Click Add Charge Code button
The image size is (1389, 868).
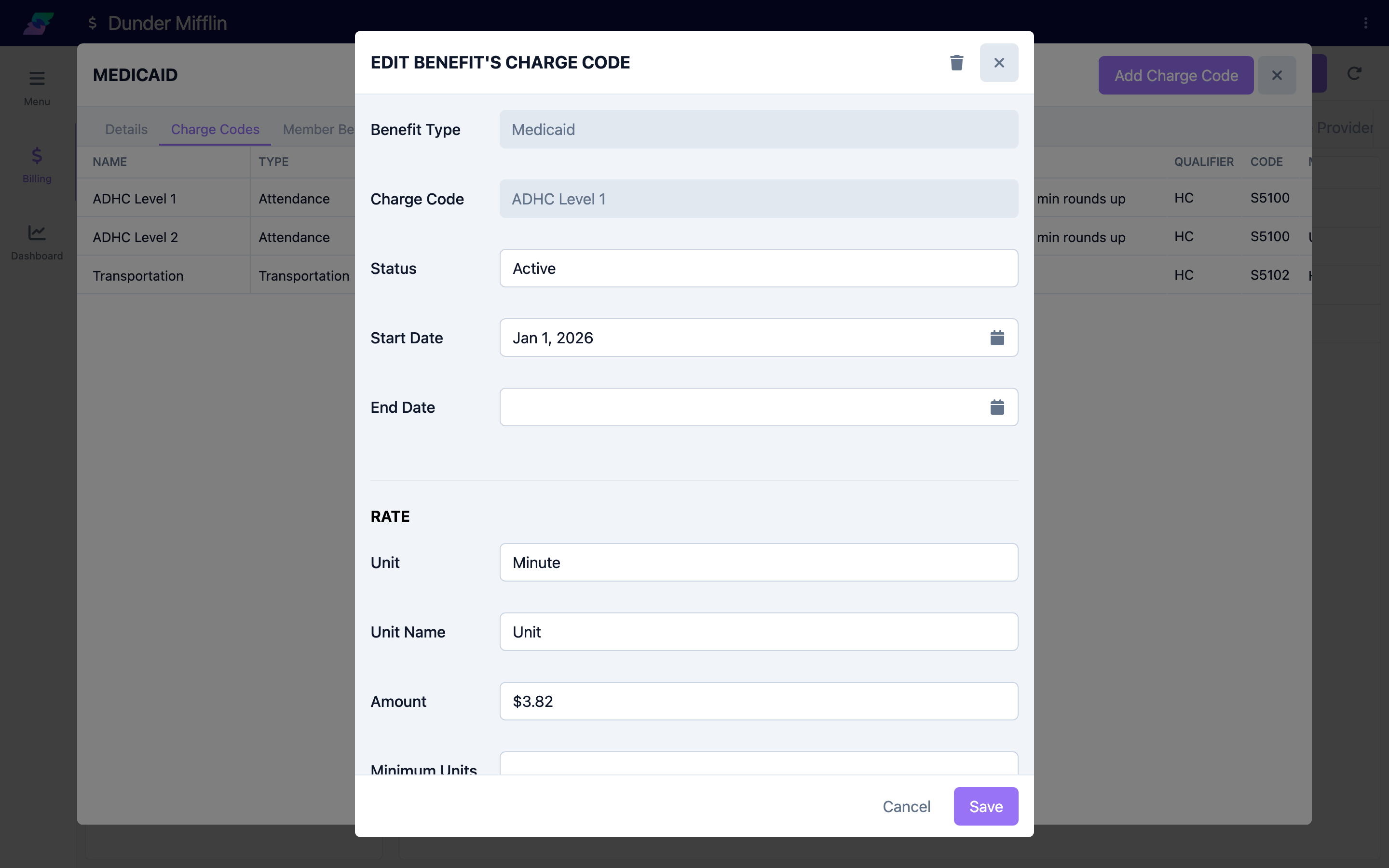click(x=1175, y=75)
